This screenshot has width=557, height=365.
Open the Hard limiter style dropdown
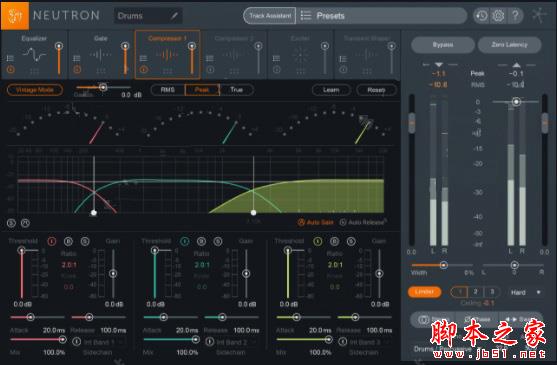[x=525, y=293]
